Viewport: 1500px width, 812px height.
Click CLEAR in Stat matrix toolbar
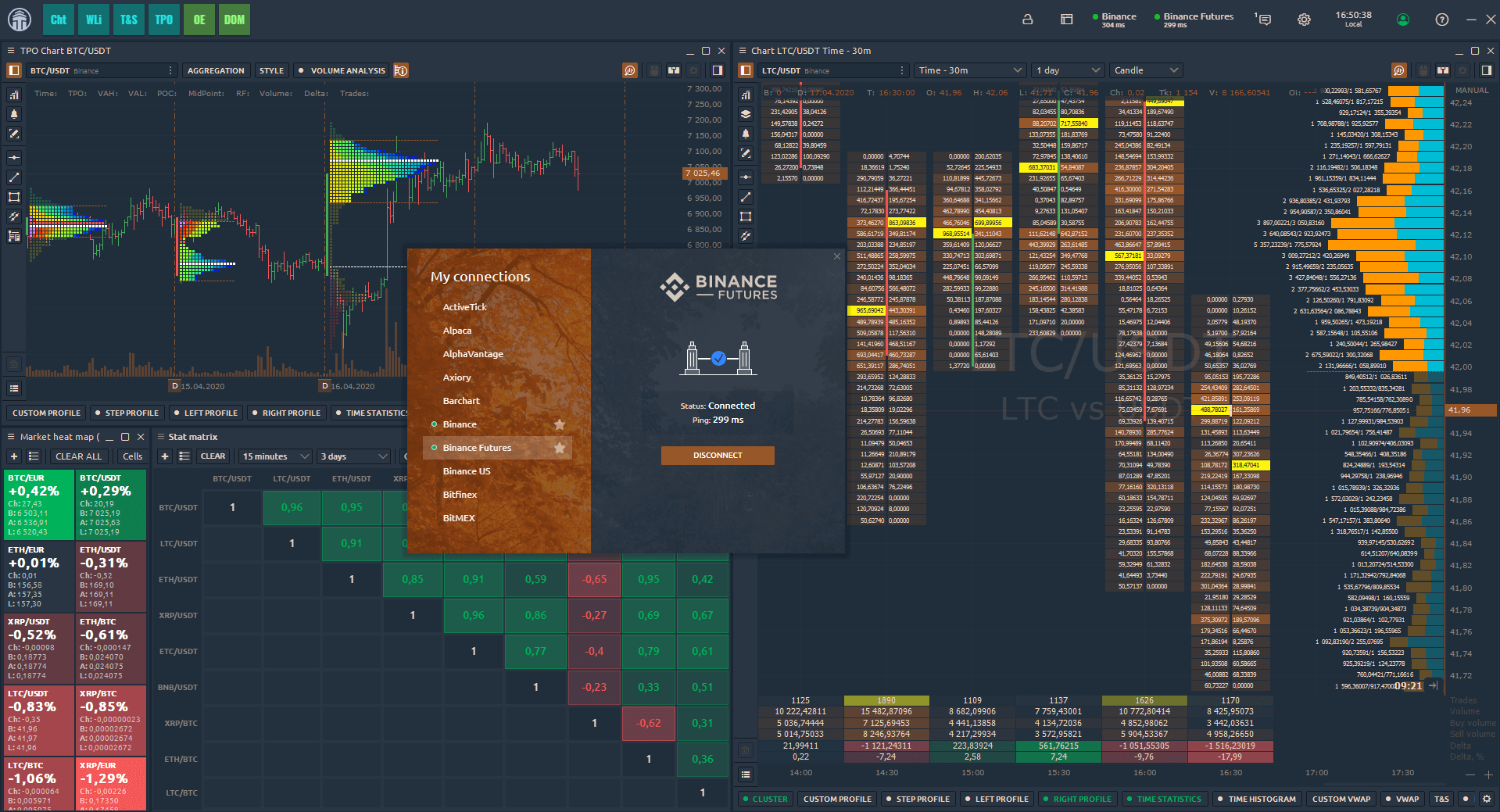coord(213,456)
